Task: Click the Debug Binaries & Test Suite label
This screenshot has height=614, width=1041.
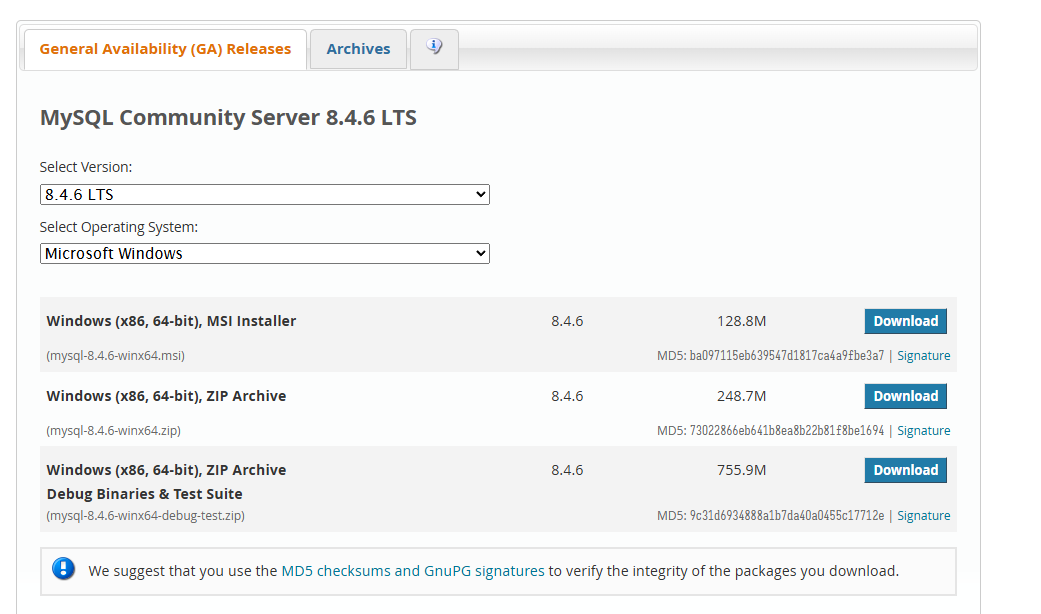Action: click(145, 494)
